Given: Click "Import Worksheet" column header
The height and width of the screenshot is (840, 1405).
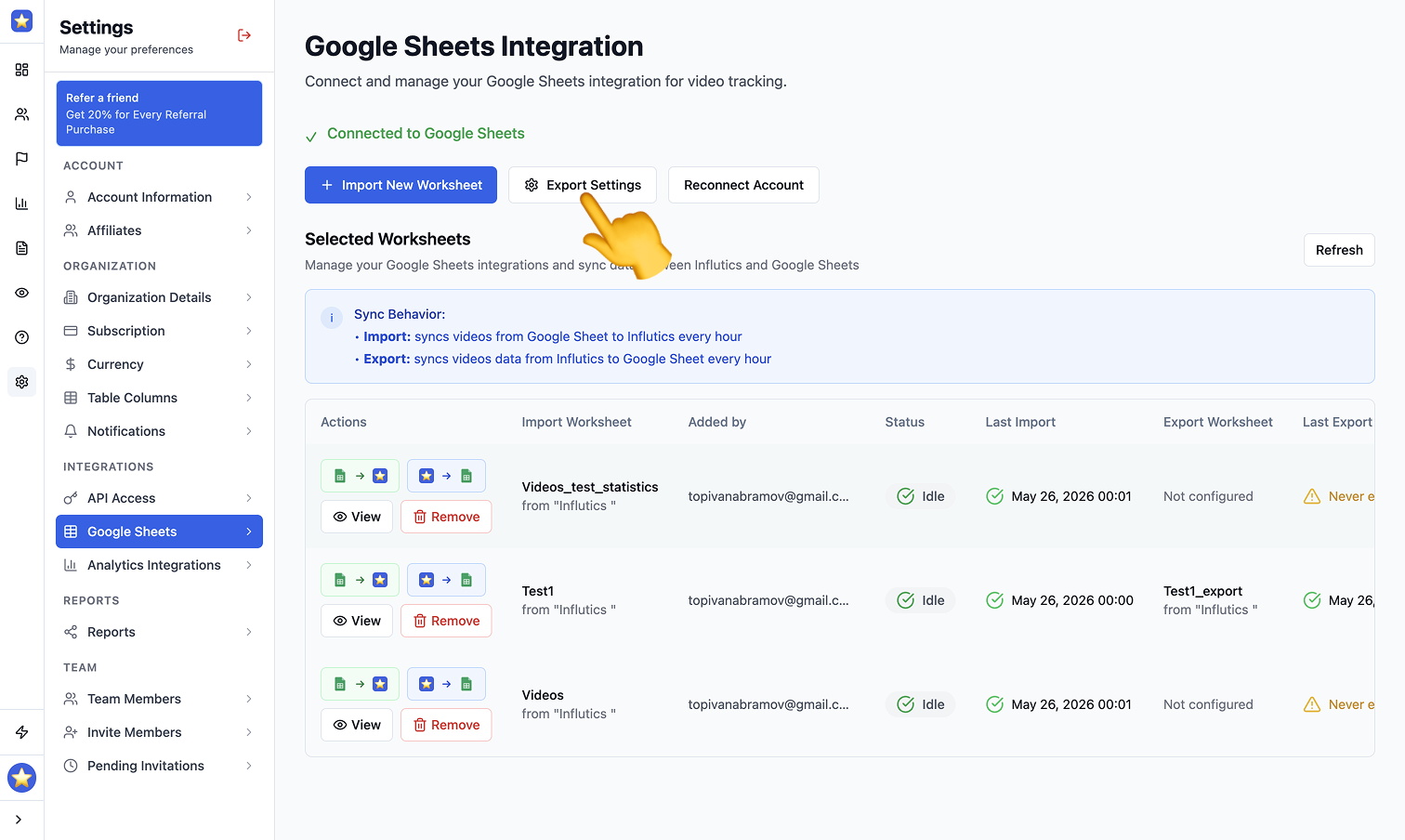Looking at the screenshot, I should pos(576,422).
